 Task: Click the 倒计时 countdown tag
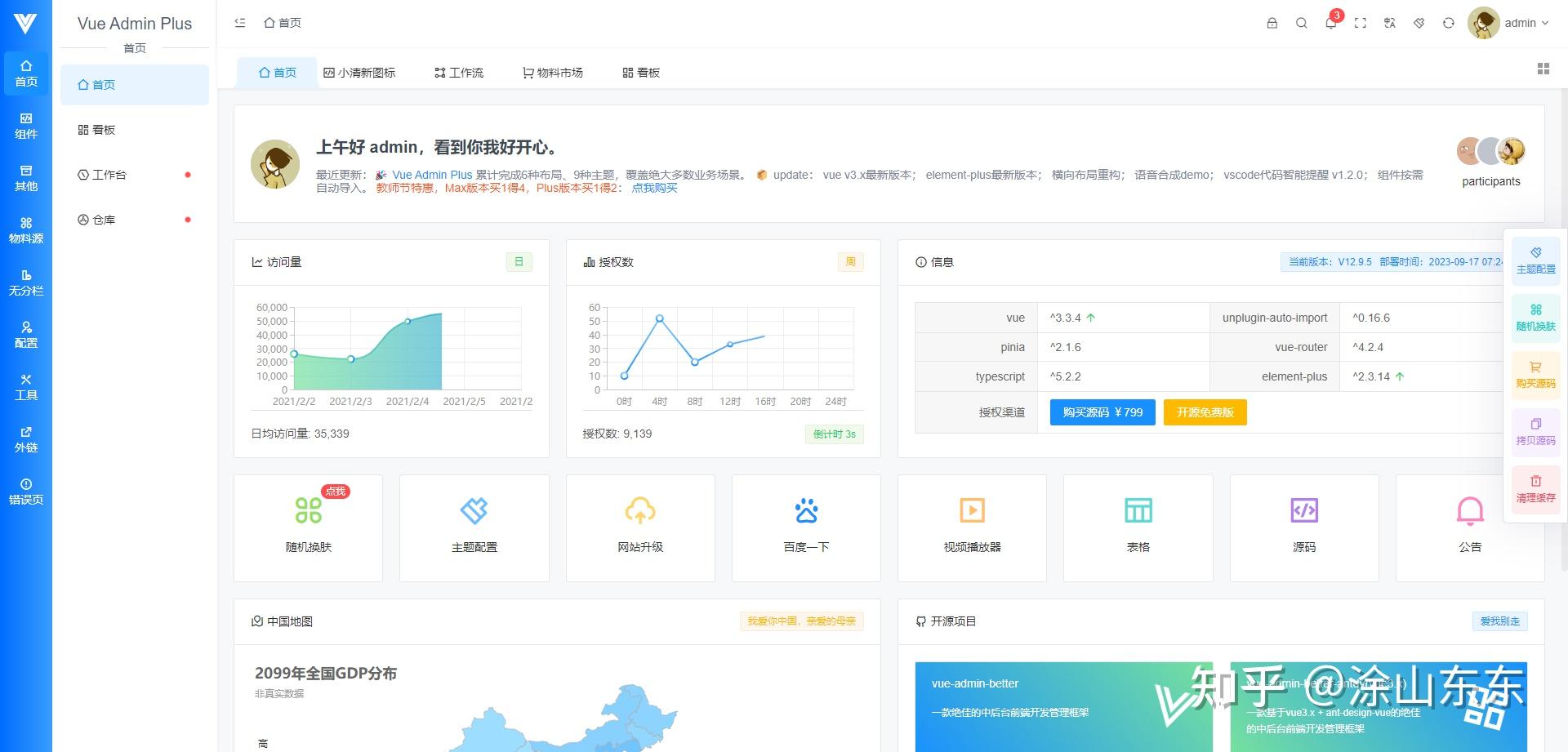click(x=834, y=434)
